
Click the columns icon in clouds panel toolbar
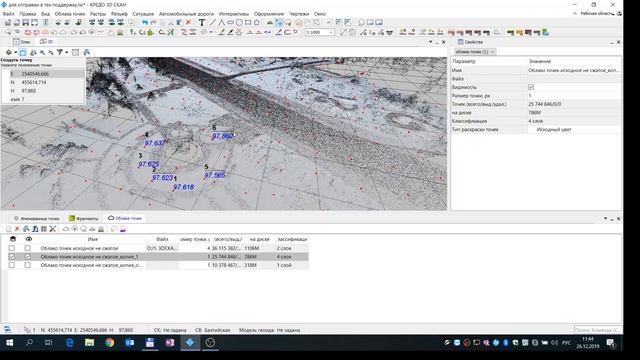tap(44, 229)
